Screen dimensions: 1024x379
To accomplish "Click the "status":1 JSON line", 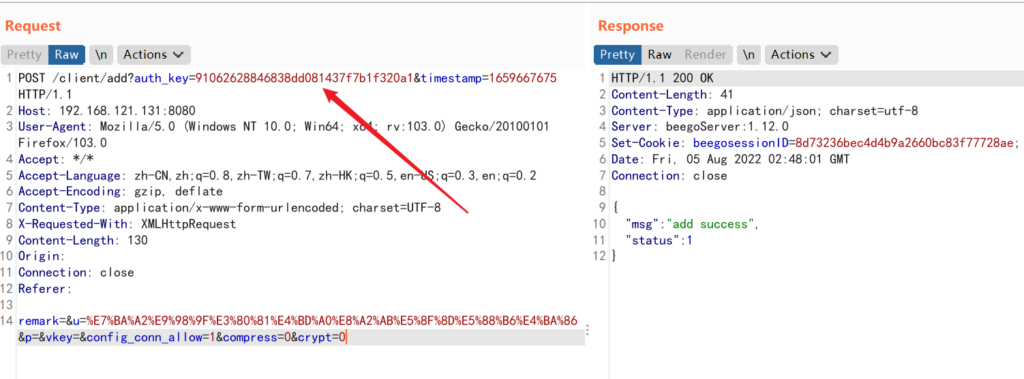I will (658, 240).
